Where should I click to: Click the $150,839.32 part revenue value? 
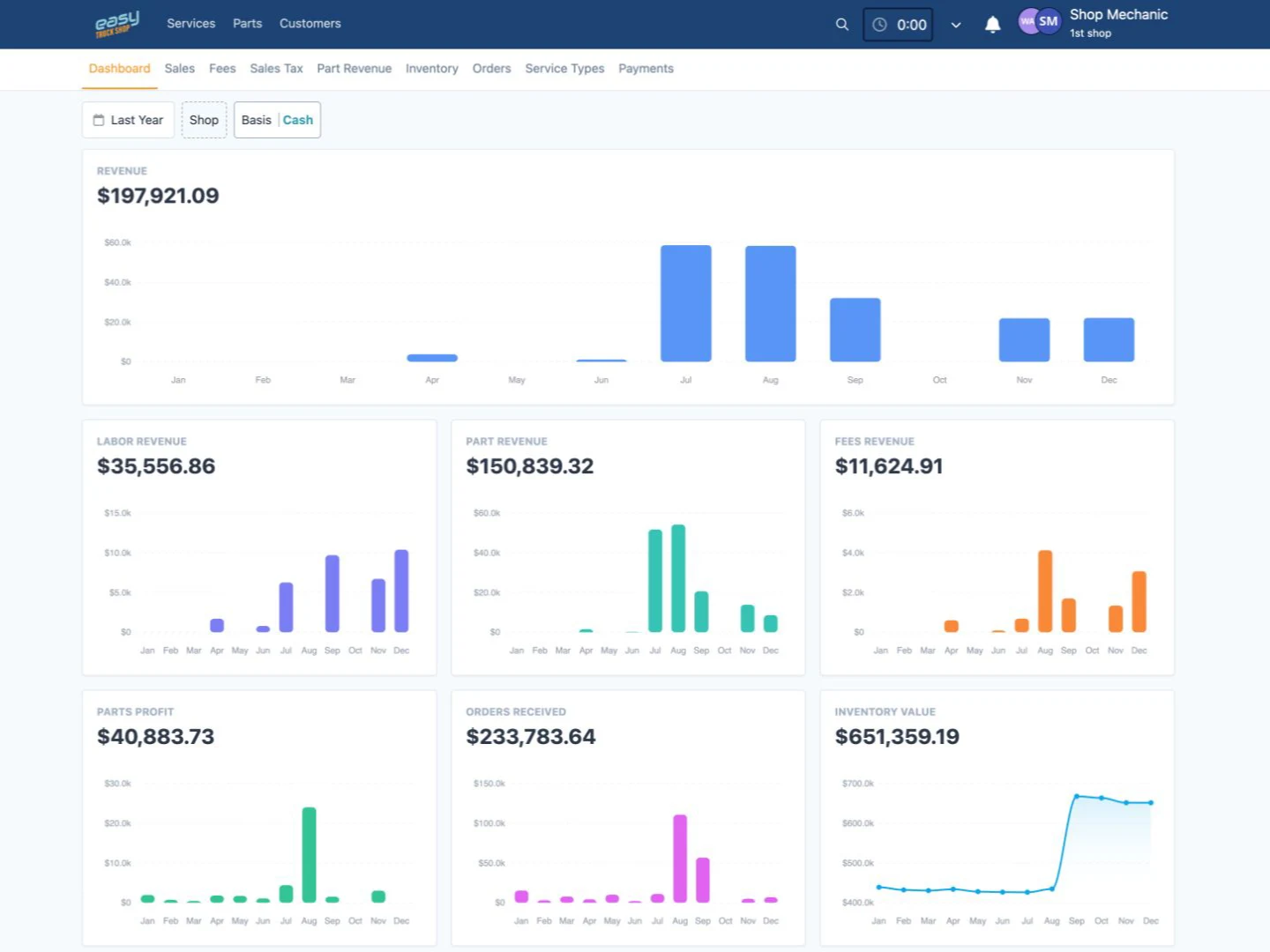[530, 466]
